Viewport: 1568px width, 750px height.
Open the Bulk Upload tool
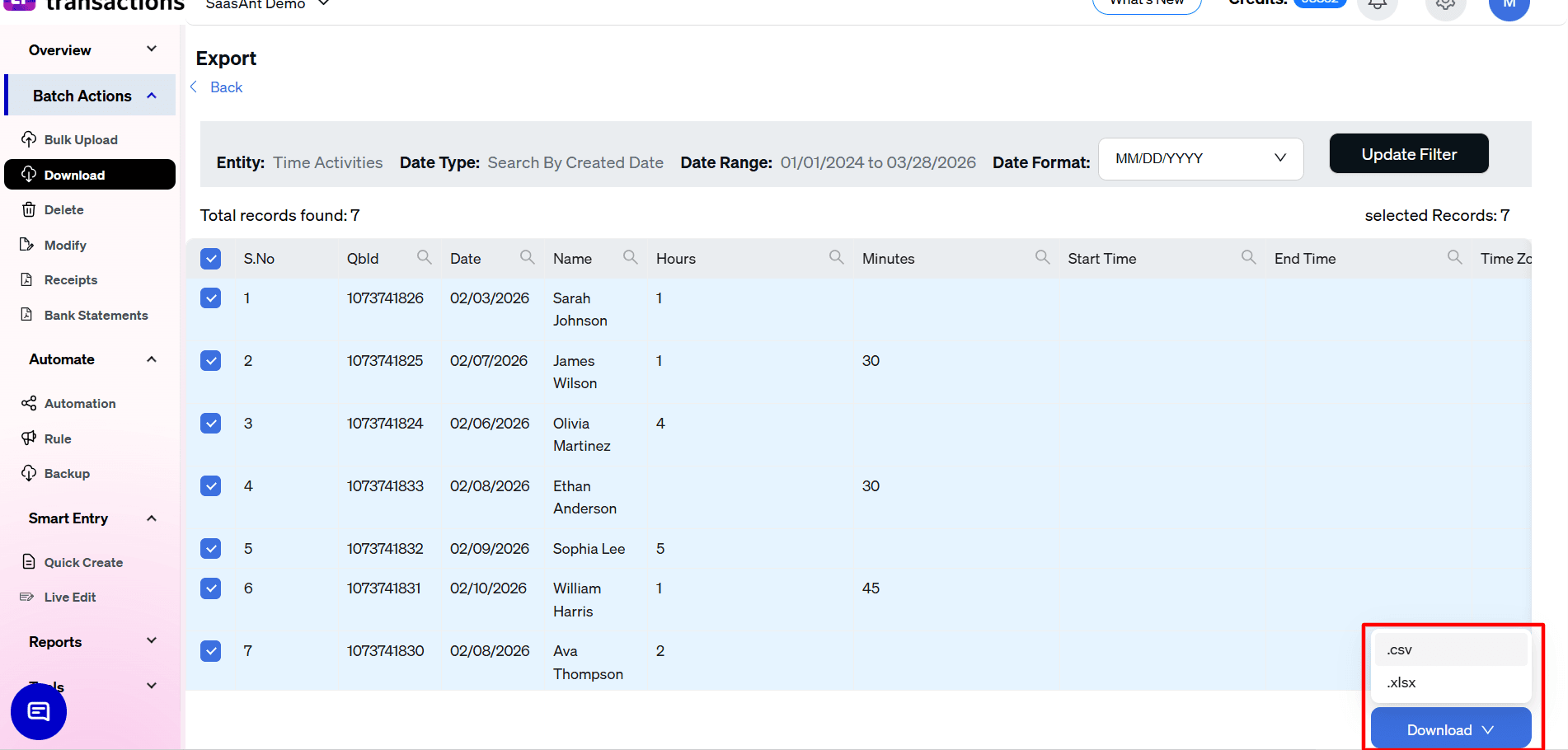(x=80, y=139)
